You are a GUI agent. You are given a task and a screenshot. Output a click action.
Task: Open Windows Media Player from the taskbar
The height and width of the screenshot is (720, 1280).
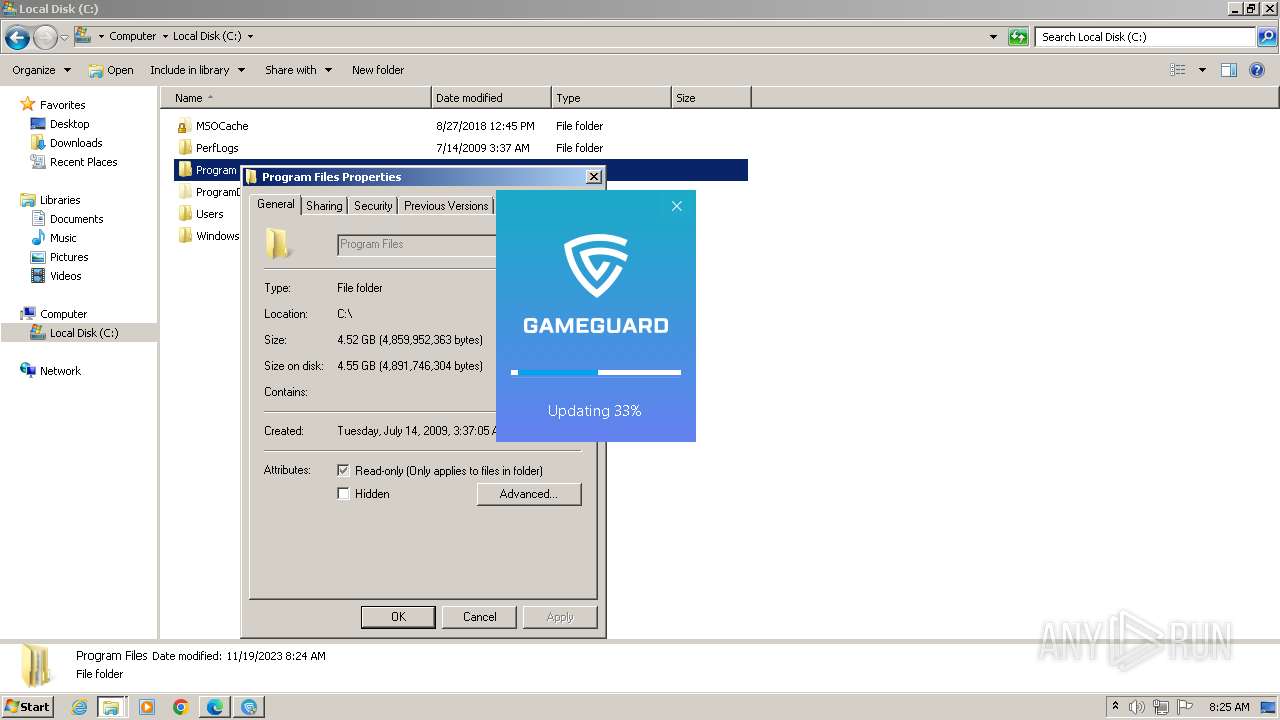point(147,707)
